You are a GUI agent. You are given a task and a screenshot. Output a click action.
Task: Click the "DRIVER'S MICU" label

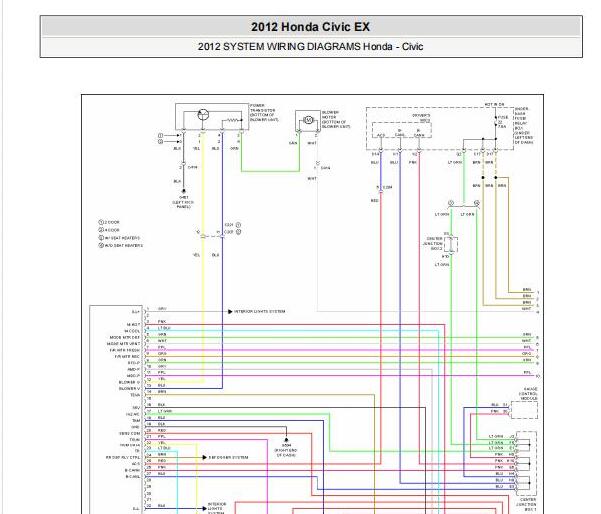pyautogui.click(x=421, y=118)
